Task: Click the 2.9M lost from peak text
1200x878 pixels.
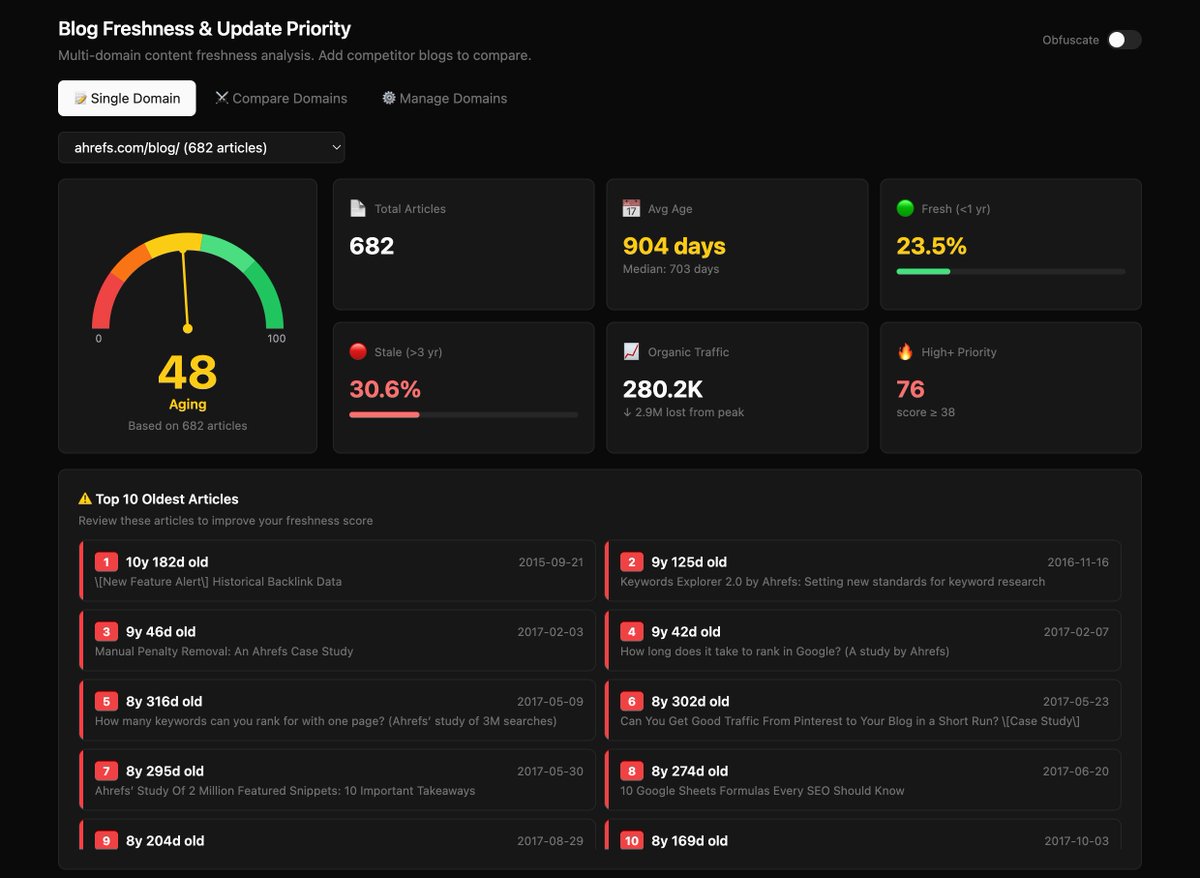Action: [x=683, y=412]
